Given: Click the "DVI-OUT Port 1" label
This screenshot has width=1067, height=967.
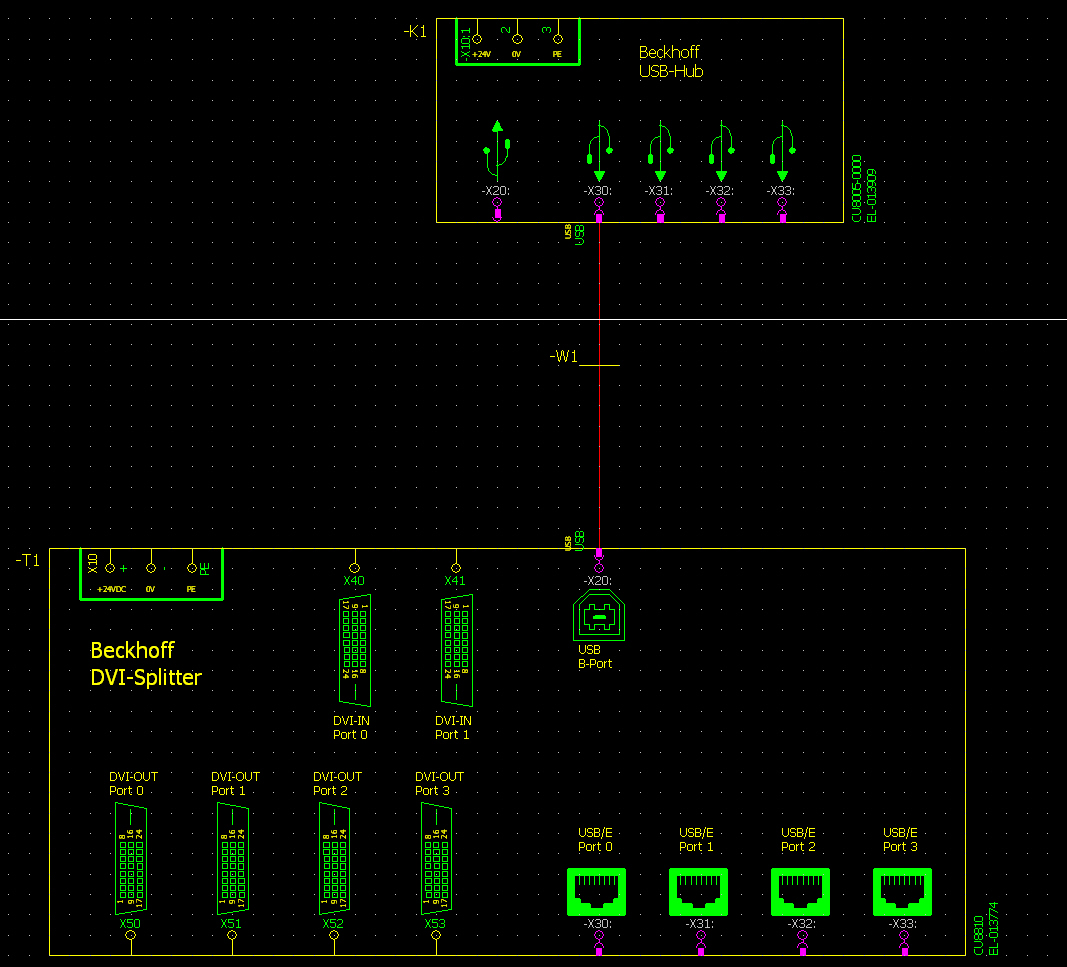Looking at the screenshot, I should (235, 783).
